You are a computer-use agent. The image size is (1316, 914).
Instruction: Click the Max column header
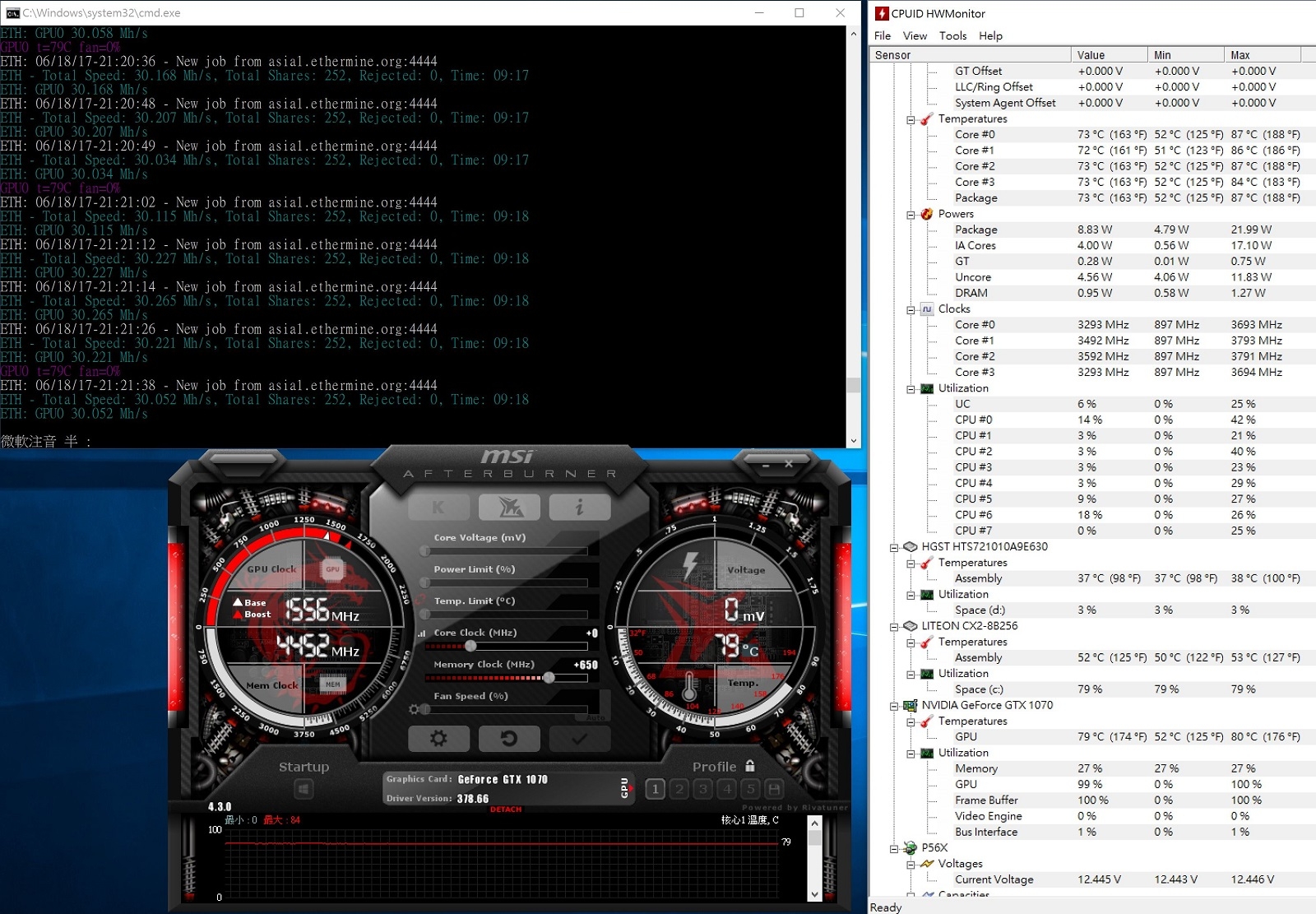coord(1263,55)
